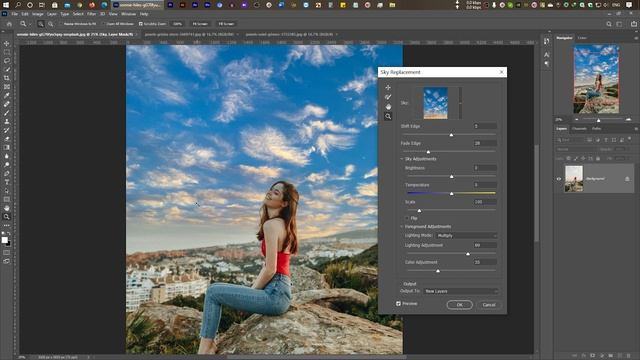Viewport: 640px width, 360px height.
Task: Open the Window menu
Action: point(128,14)
